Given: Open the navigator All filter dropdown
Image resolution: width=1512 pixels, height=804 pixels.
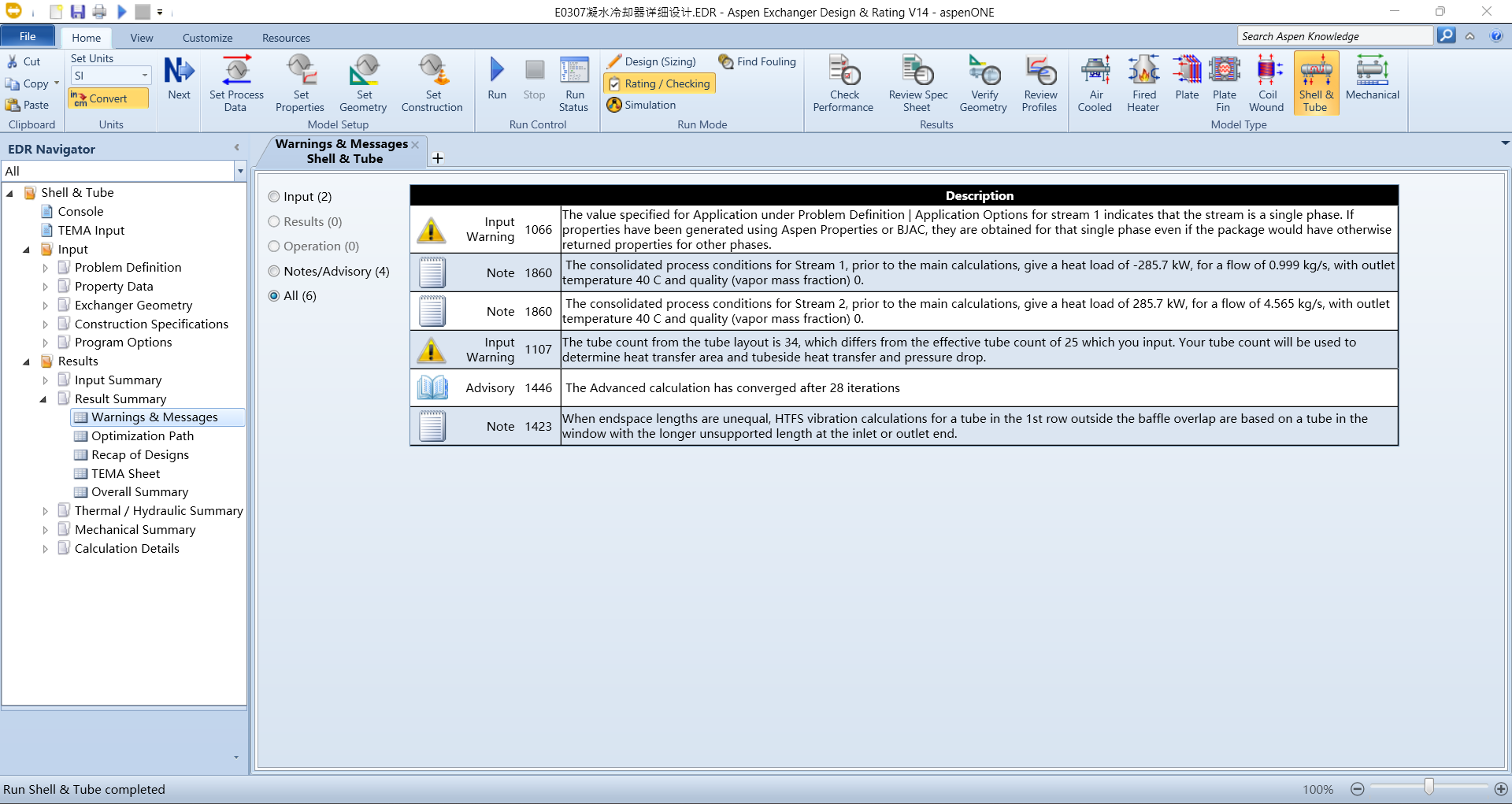Looking at the screenshot, I should (x=240, y=171).
